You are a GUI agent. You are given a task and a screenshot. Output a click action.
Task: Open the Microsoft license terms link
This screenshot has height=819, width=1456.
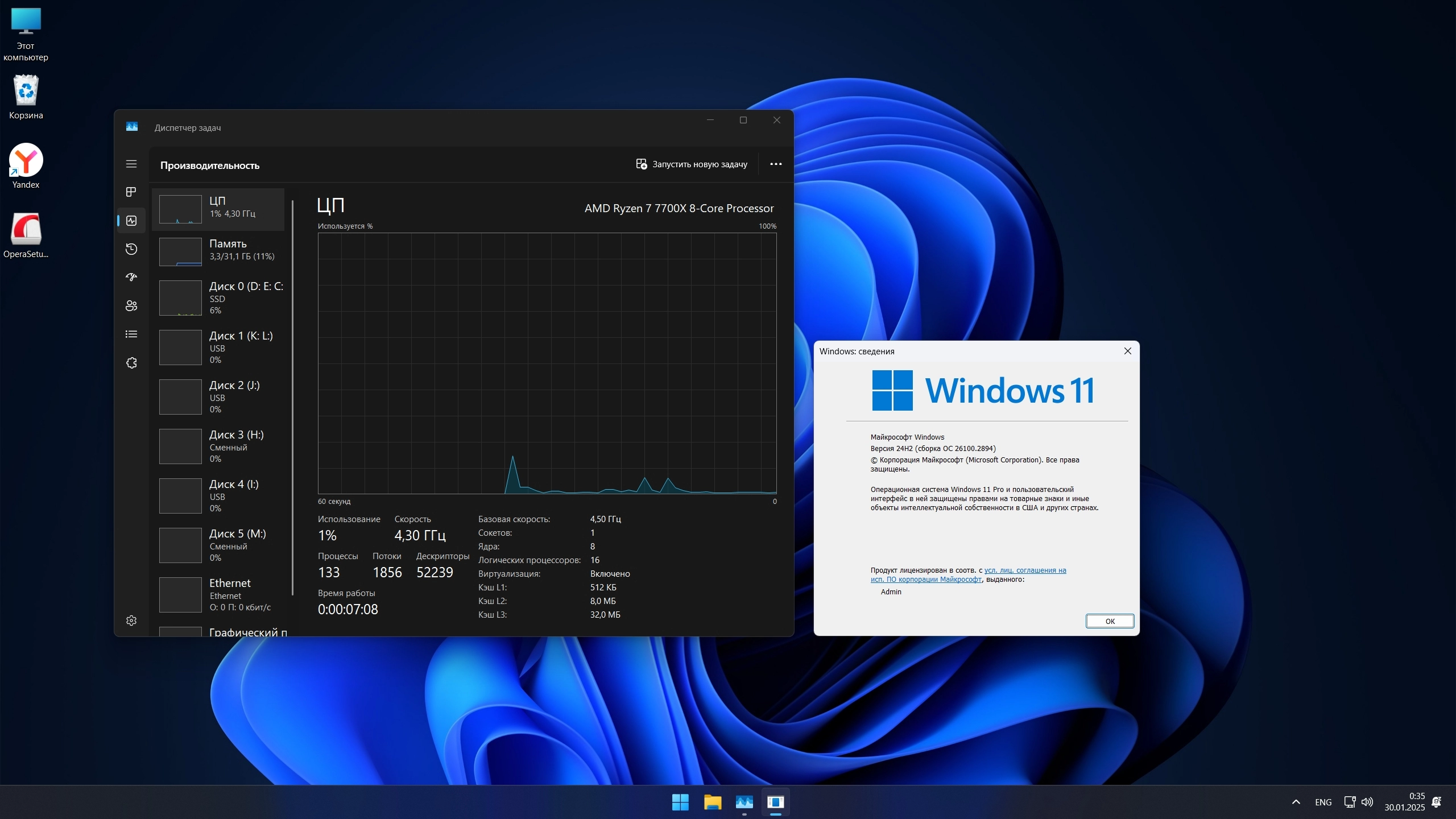tap(1024, 570)
